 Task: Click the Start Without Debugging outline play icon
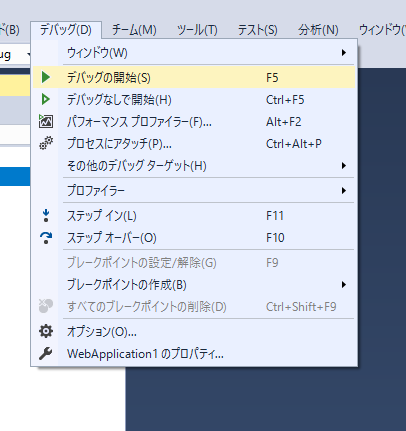tap(46, 99)
